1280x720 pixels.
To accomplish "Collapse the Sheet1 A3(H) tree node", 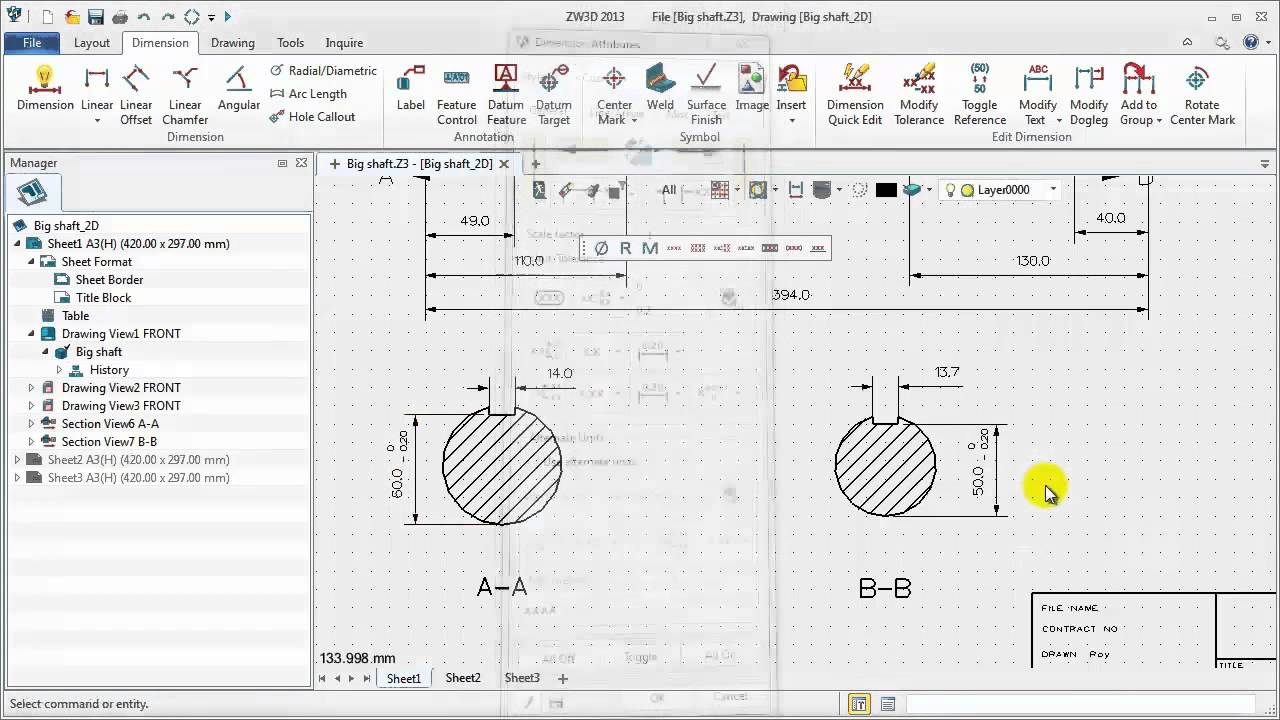I will click(17, 243).
